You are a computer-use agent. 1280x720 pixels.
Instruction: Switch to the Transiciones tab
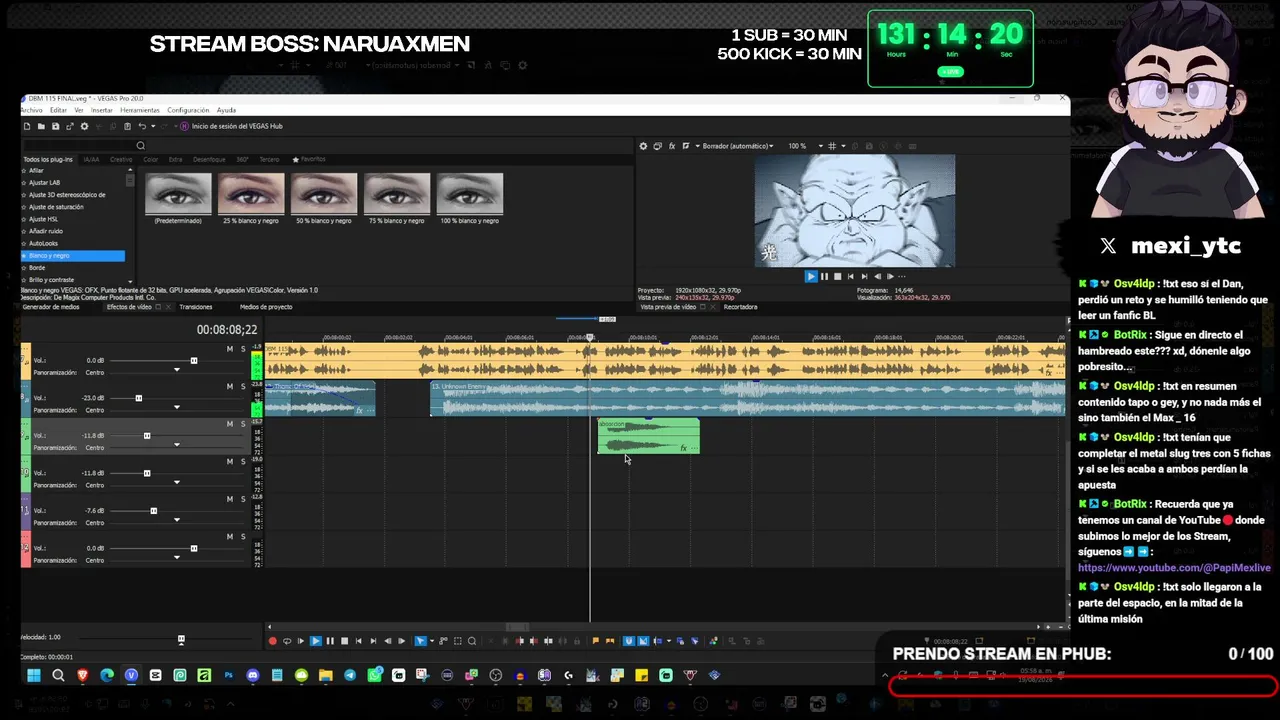pyautogui.click(x=196, y=307)
